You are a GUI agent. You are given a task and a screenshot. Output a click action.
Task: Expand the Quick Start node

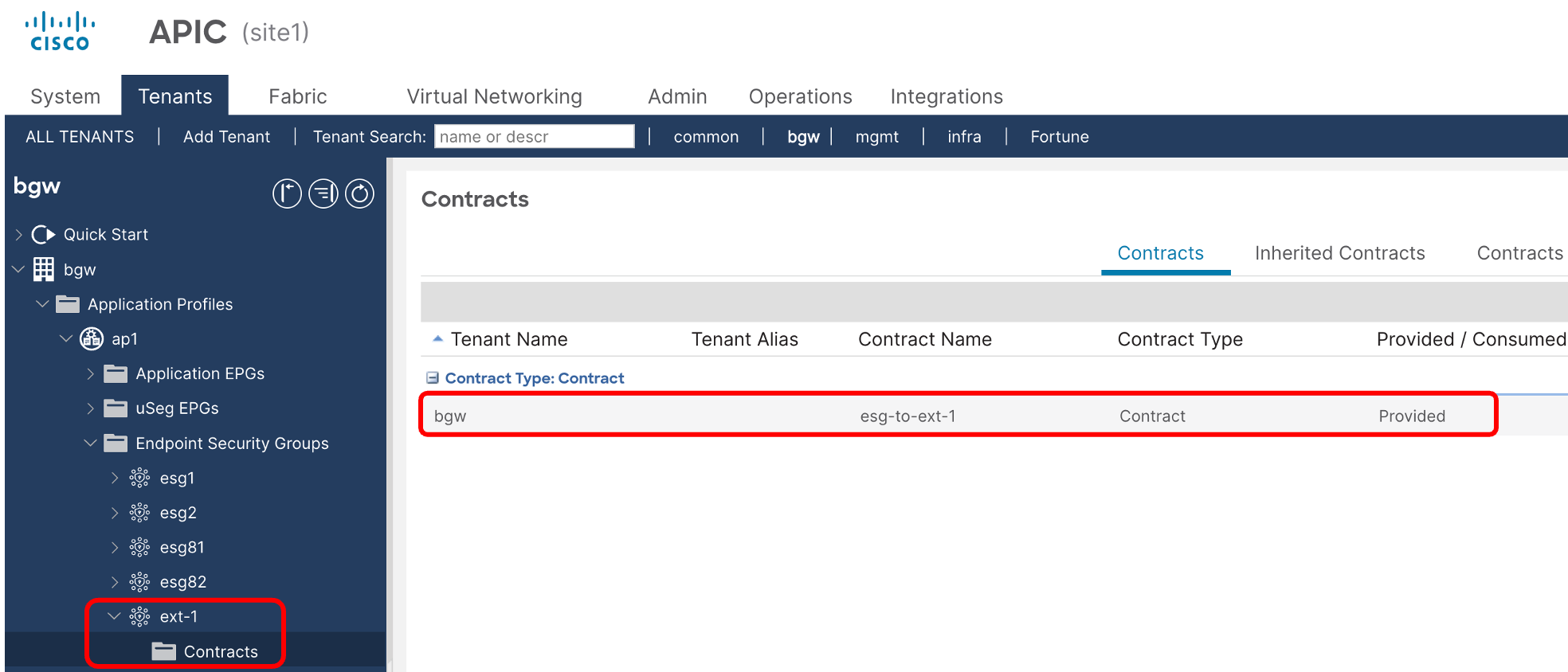[x=18, y=235]
